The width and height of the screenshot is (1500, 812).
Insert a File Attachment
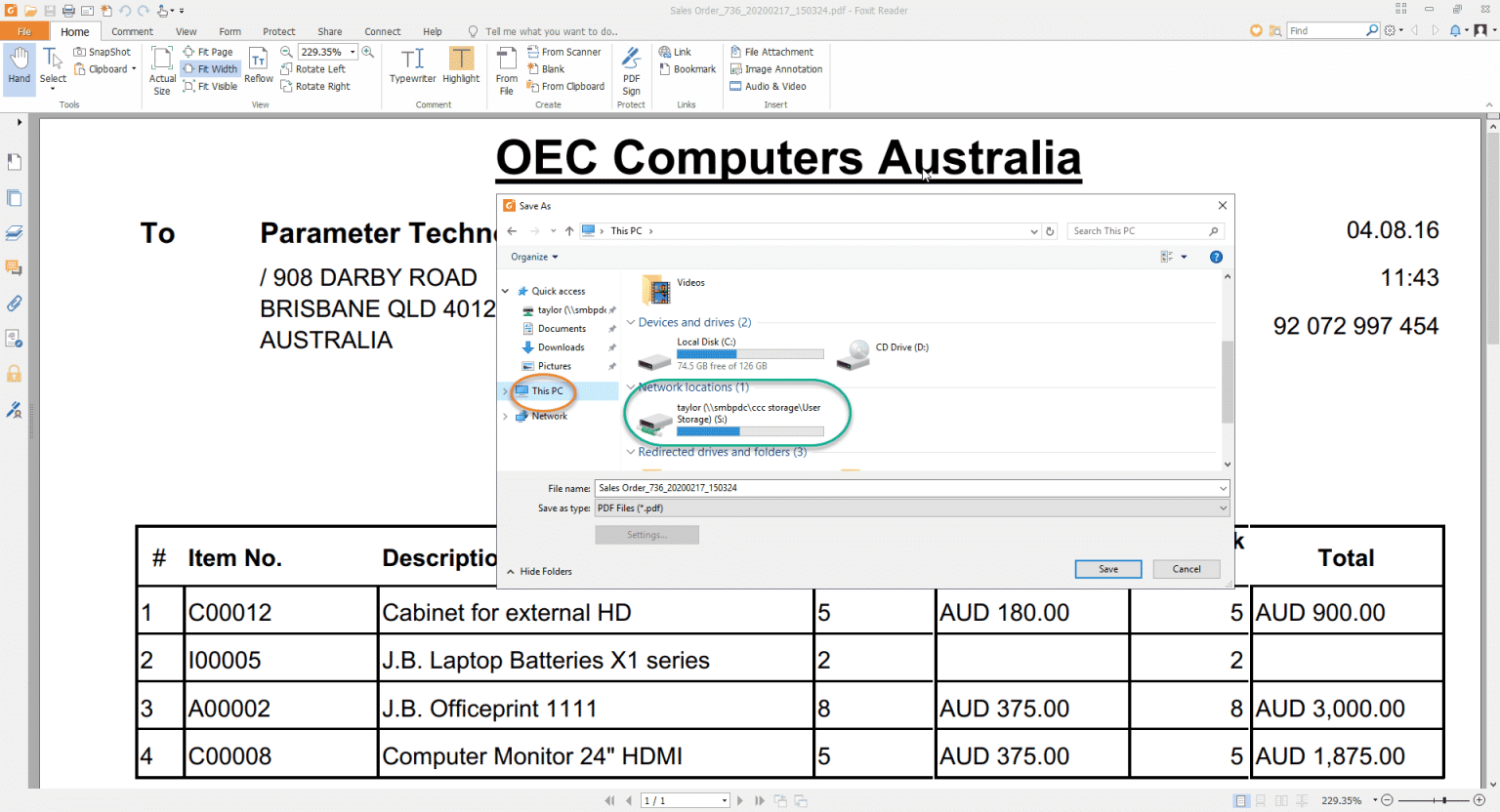pos(771,52)
